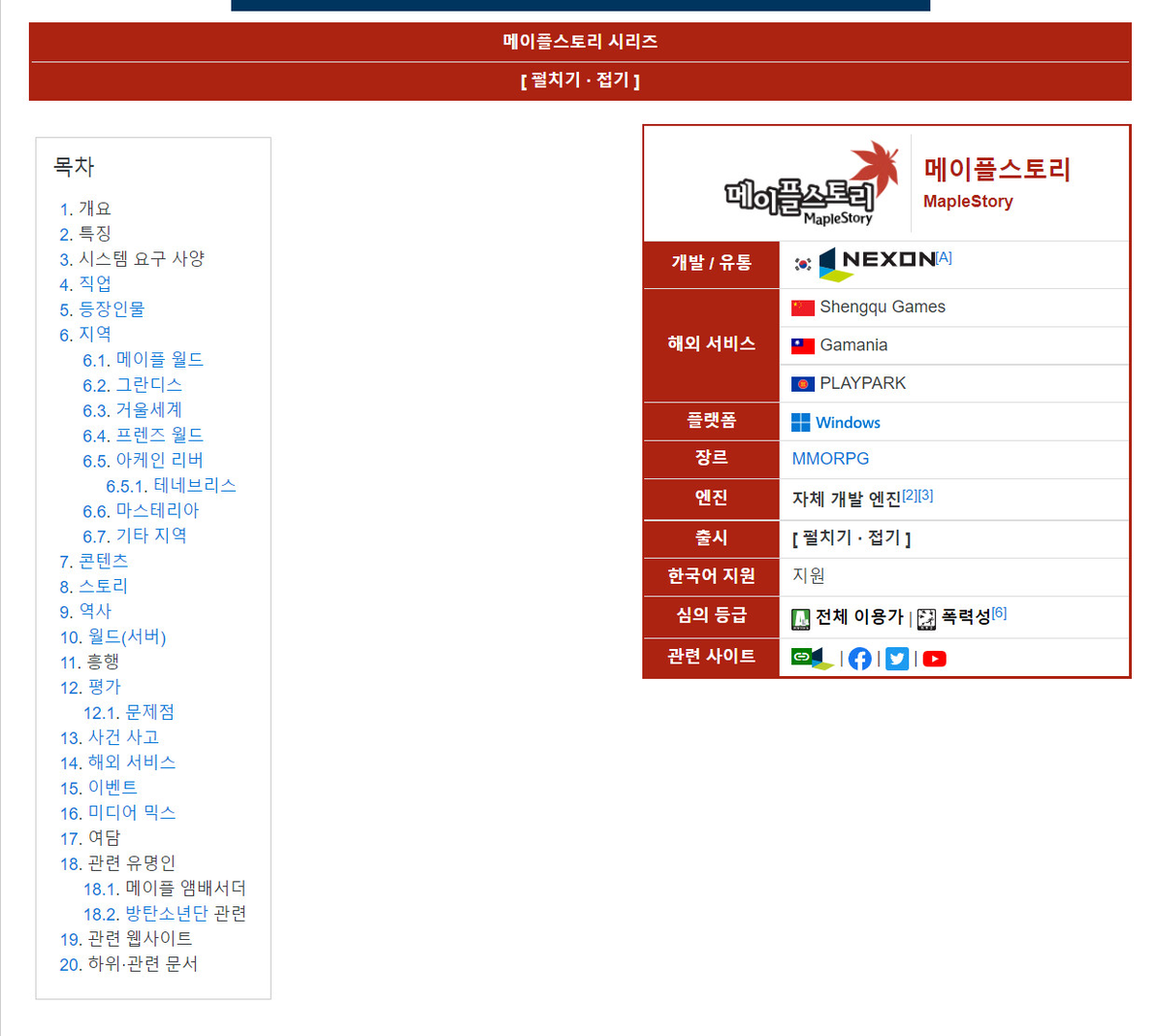
Task: Open footnote [3] after 자체 개발 엔진
Action: (x=926, y=496)
